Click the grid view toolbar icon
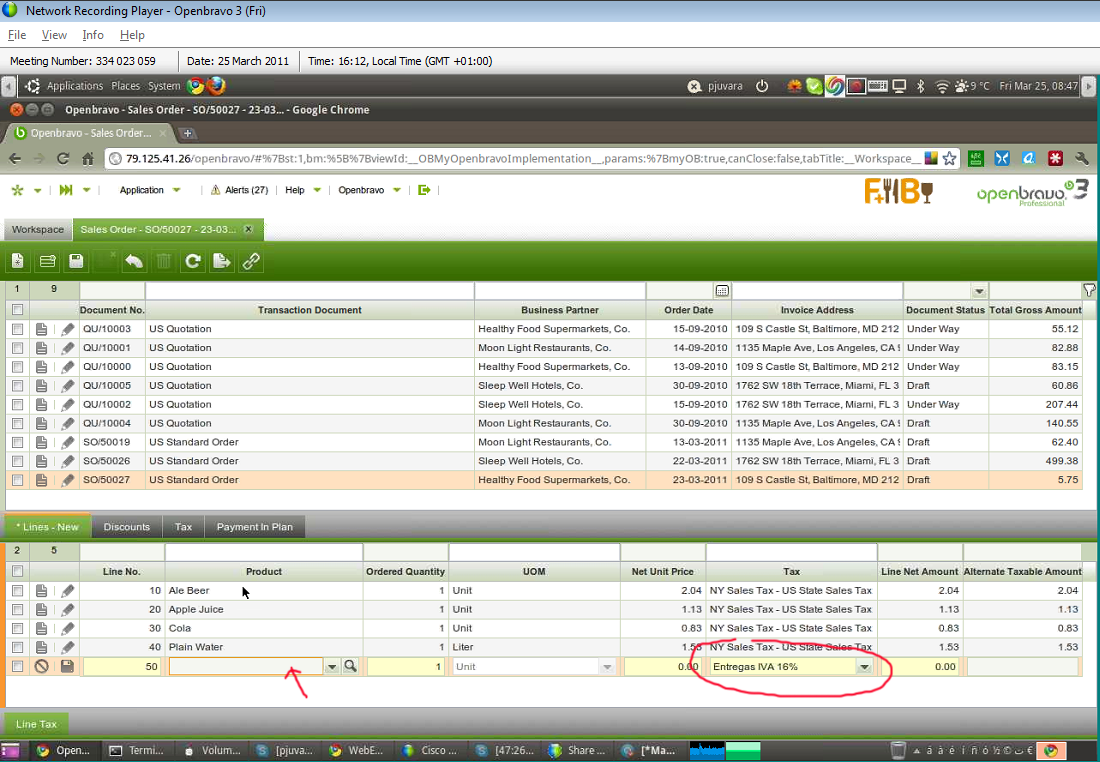 [48, 262]
